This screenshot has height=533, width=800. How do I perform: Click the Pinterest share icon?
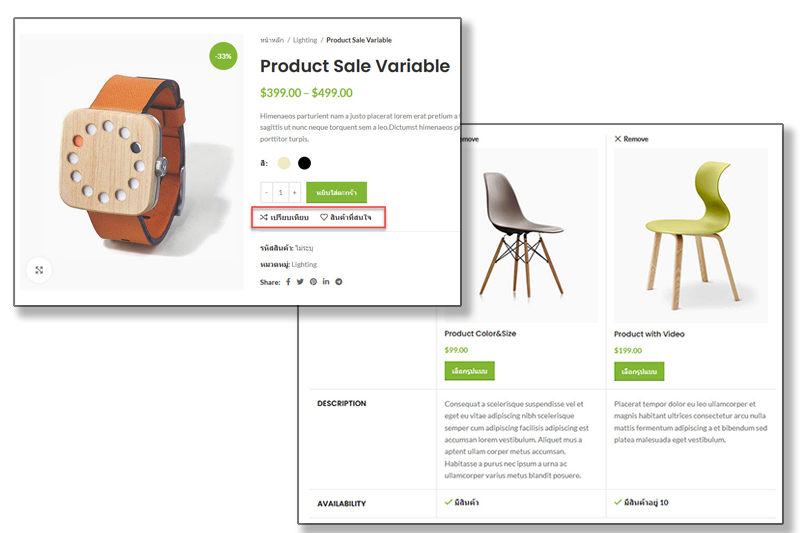pos(313,282)
